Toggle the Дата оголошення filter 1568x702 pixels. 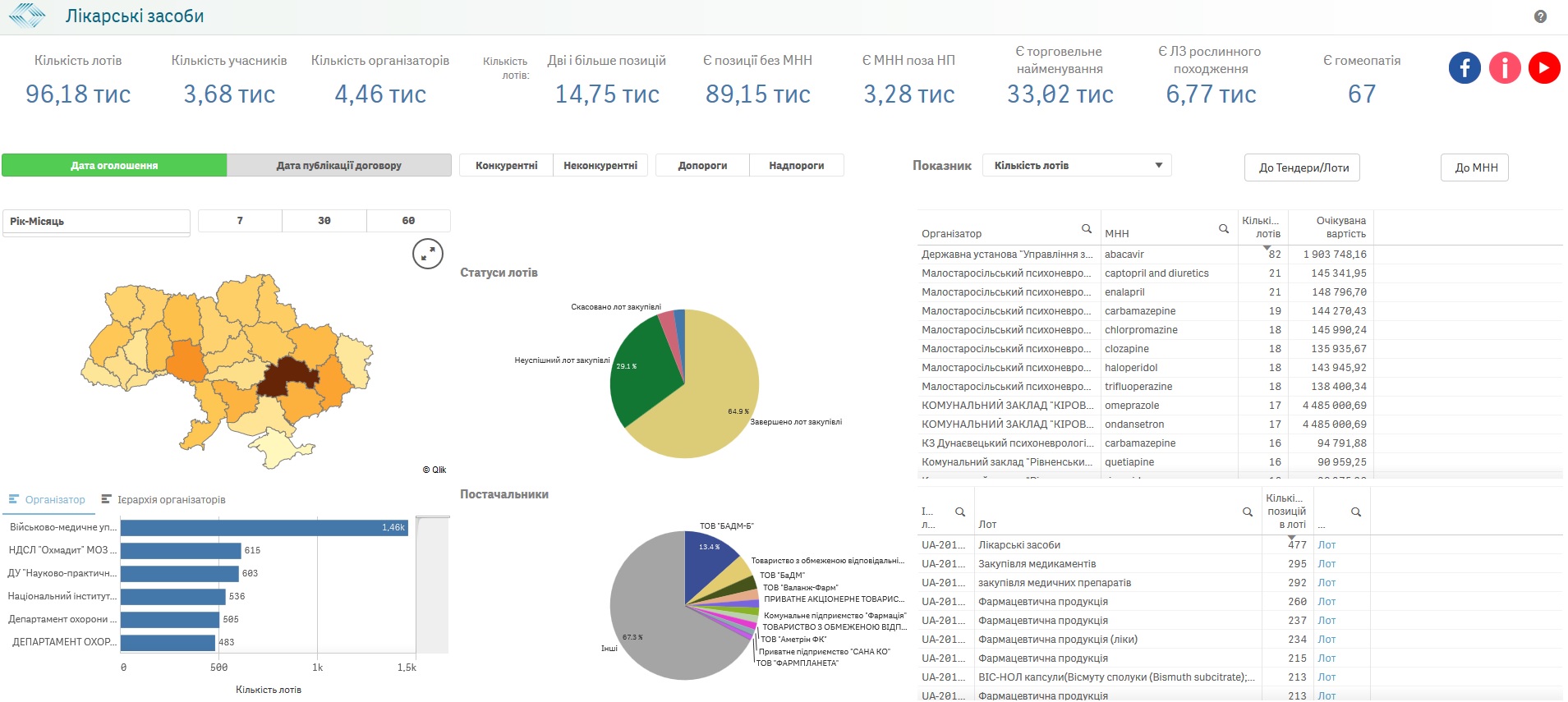tap(114, 165)
